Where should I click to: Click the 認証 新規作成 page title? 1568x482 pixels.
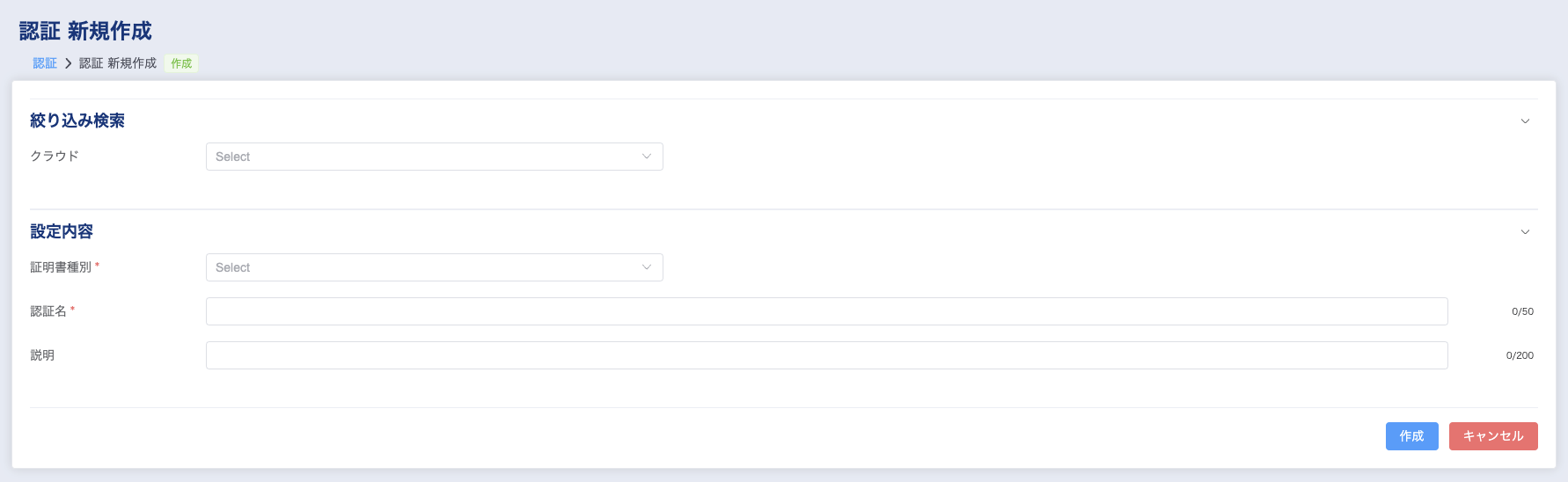85,31
